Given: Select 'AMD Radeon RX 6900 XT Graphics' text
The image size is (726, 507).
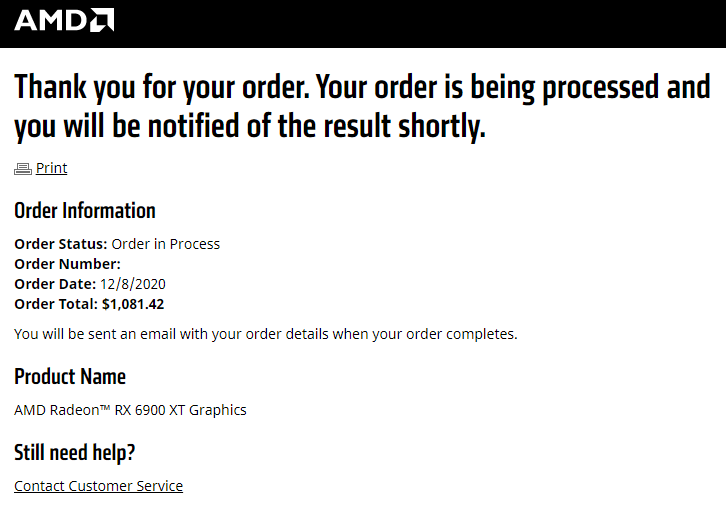Looking at the screenshot, I should coord(130,410).
